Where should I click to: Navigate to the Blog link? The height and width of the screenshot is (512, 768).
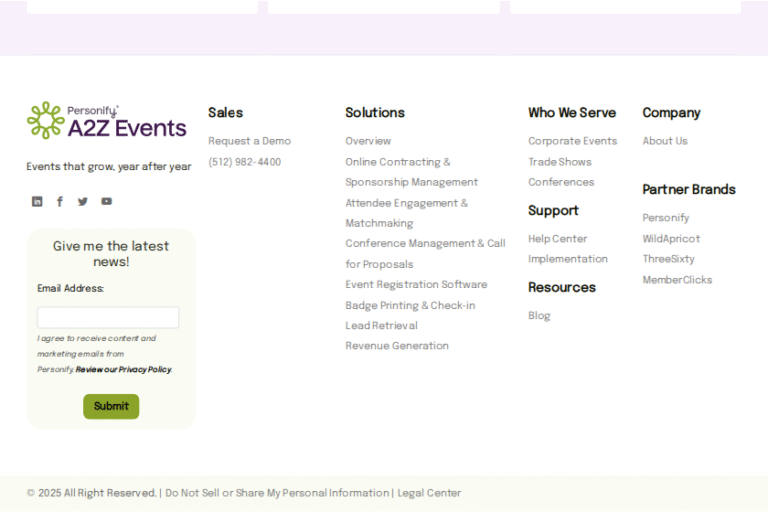pyautogui.click(x=539, y=316)
